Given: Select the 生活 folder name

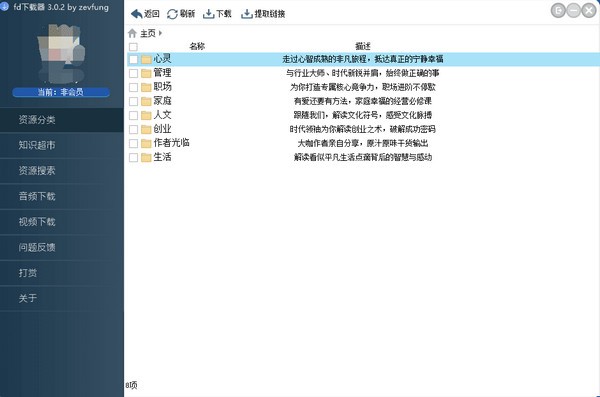Looking at the screenshot, I should [x=162, y=157].
